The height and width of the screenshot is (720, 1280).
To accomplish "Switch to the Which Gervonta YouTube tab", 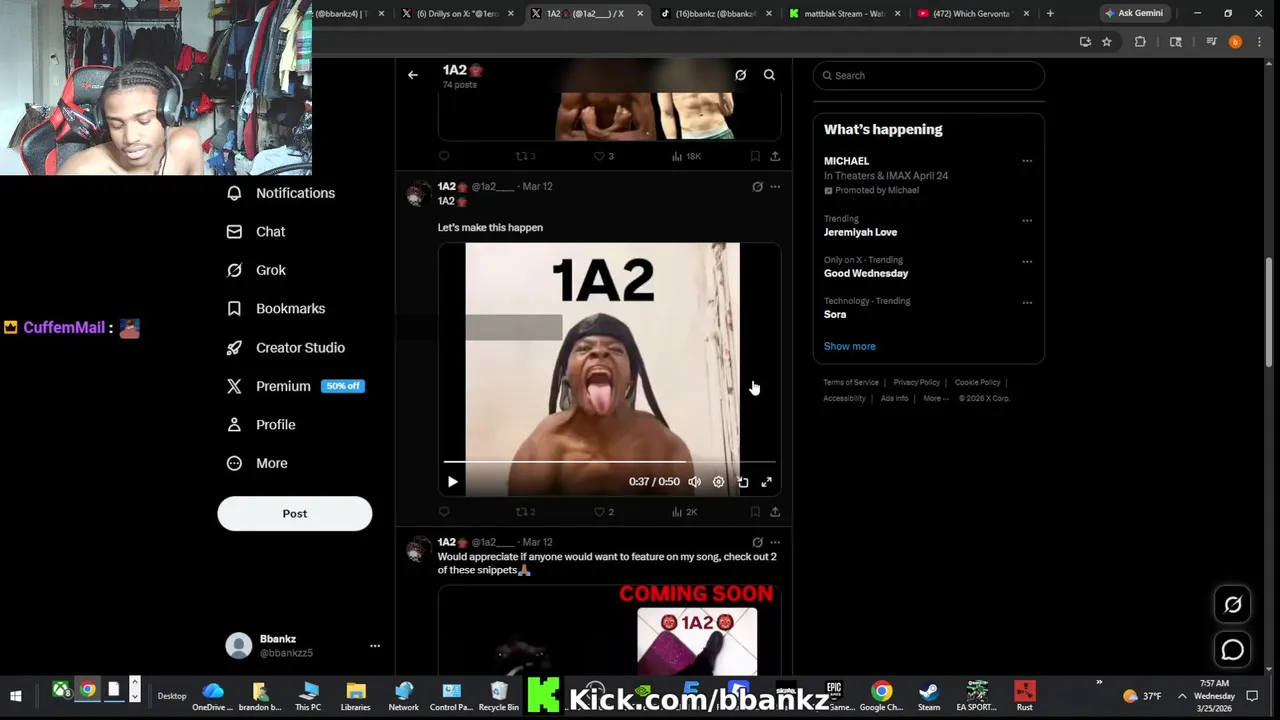I will coord(973,14).
